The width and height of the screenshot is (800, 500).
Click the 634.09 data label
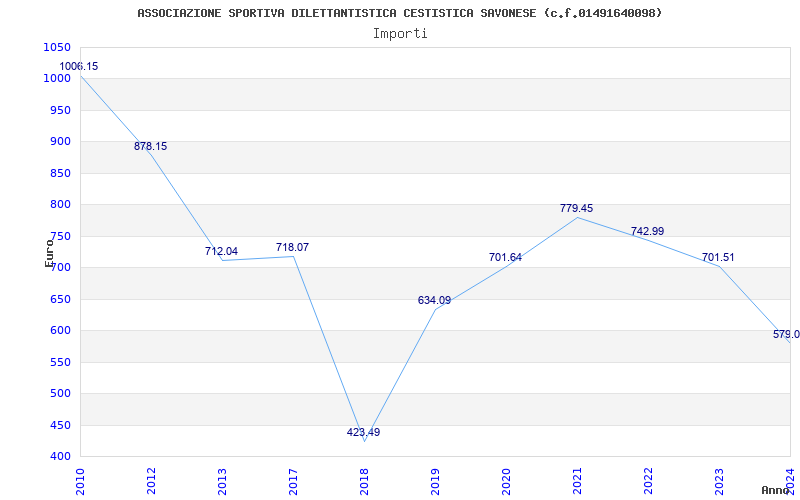[434, 301]
